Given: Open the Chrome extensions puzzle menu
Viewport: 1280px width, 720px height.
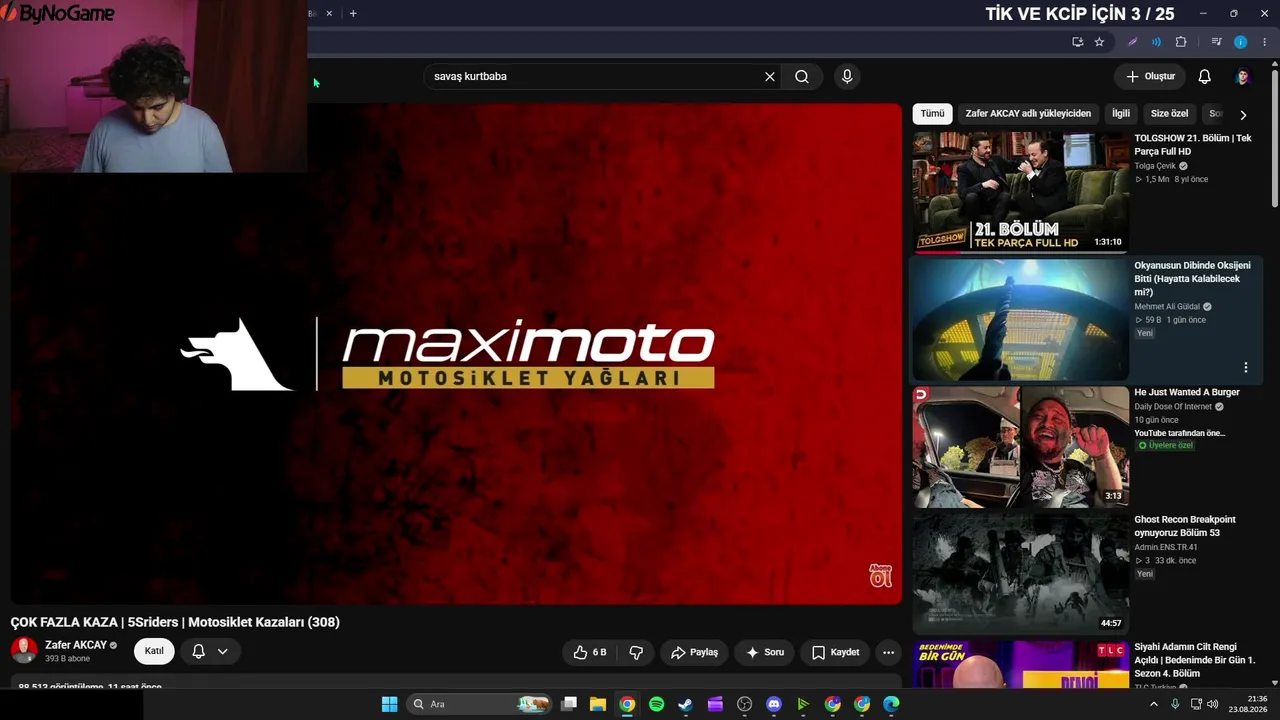Looking at the screenshot, I should (1181, 42).
